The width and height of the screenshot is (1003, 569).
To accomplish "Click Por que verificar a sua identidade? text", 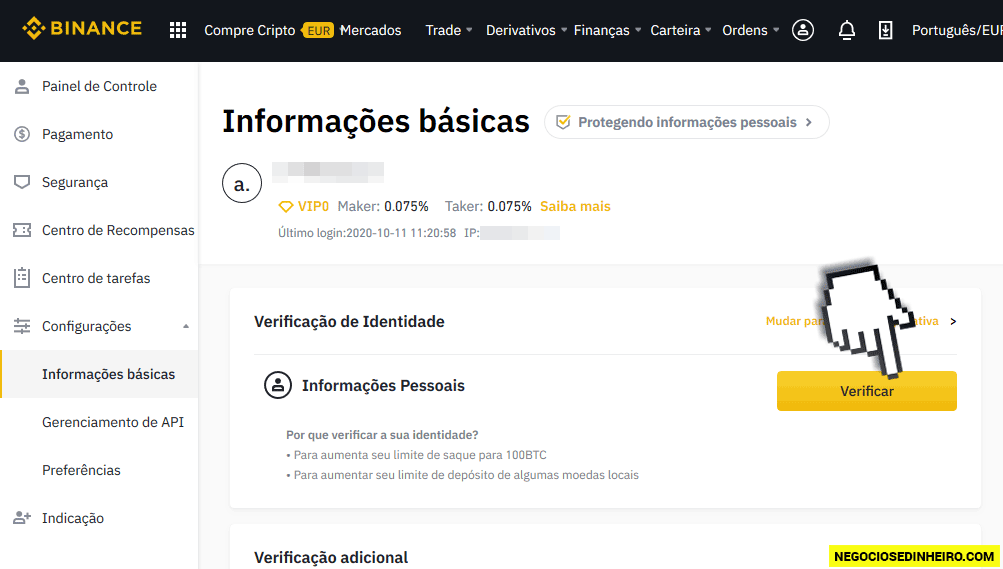I will click(382, 435).
